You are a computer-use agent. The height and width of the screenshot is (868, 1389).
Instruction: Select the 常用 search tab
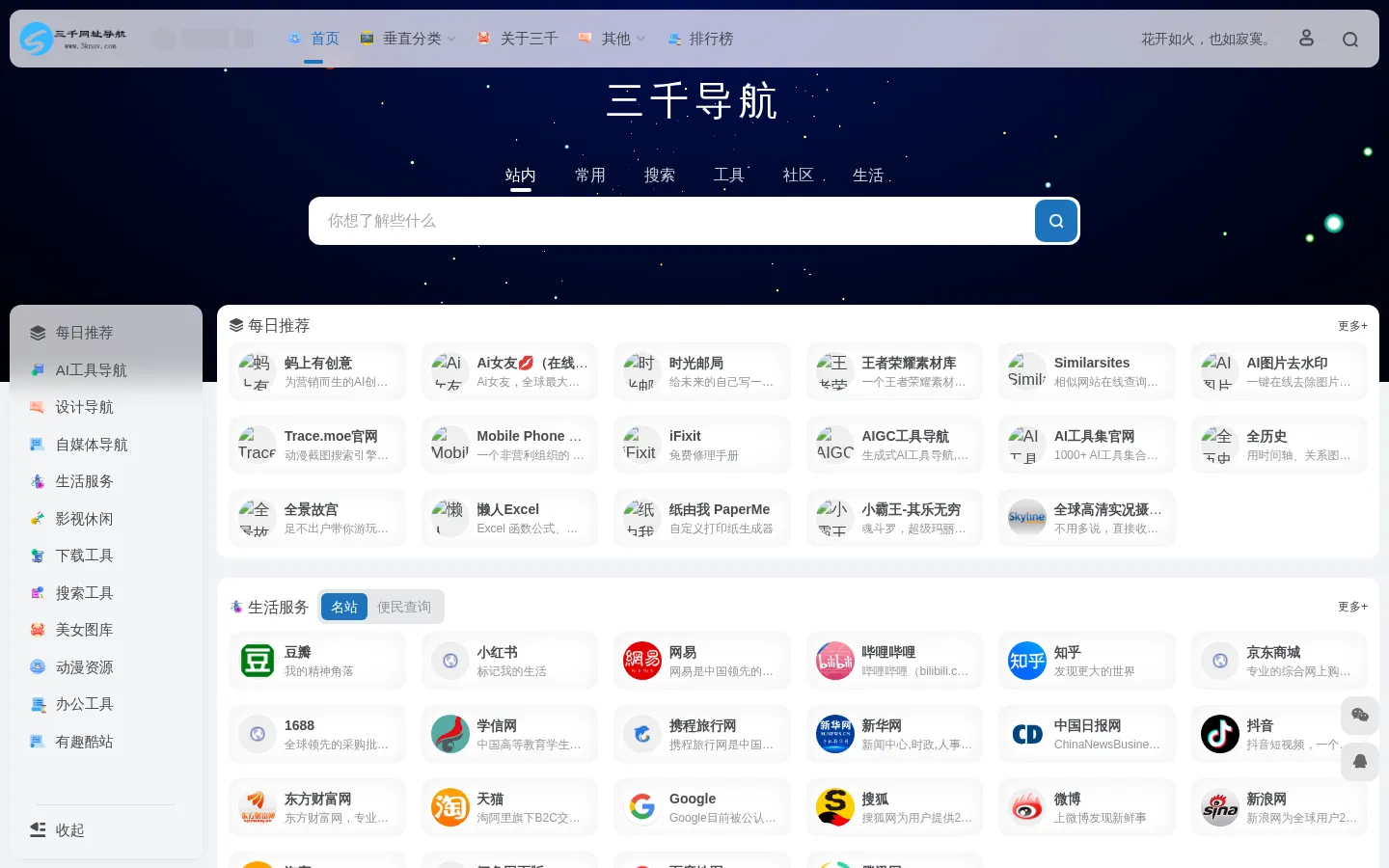tap(590, 175)
